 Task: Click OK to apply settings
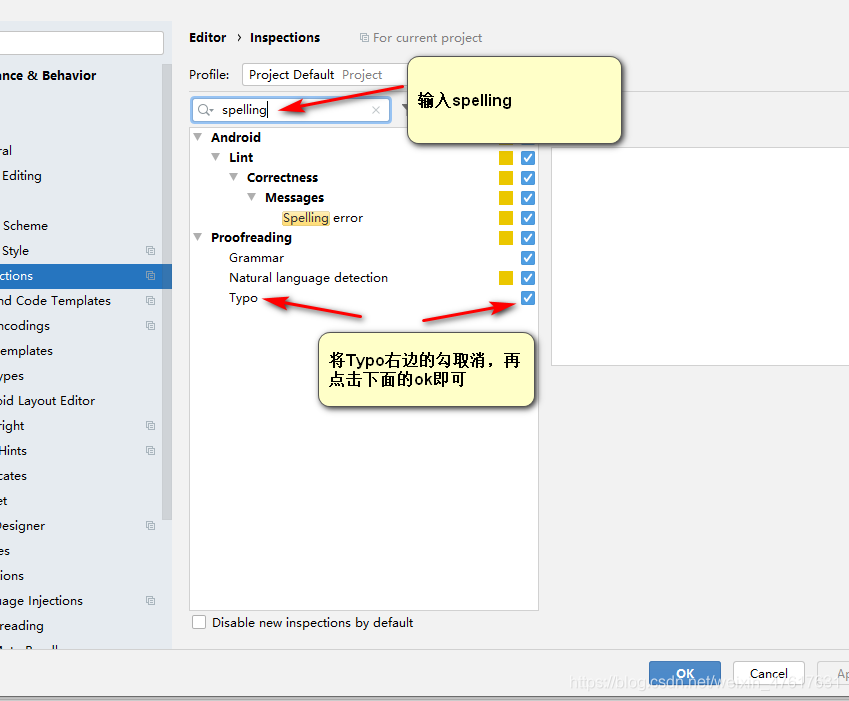click(x=685, y=673)
